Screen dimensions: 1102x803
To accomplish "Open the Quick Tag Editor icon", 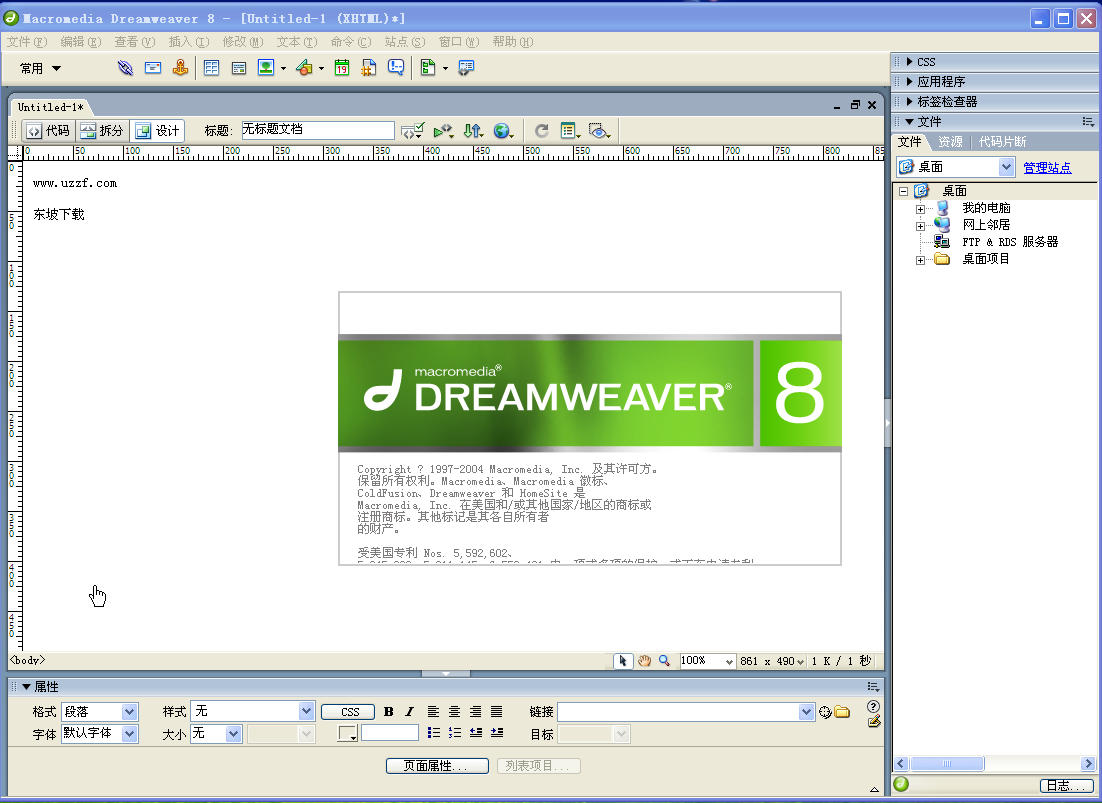I will [x=874, y=722].
